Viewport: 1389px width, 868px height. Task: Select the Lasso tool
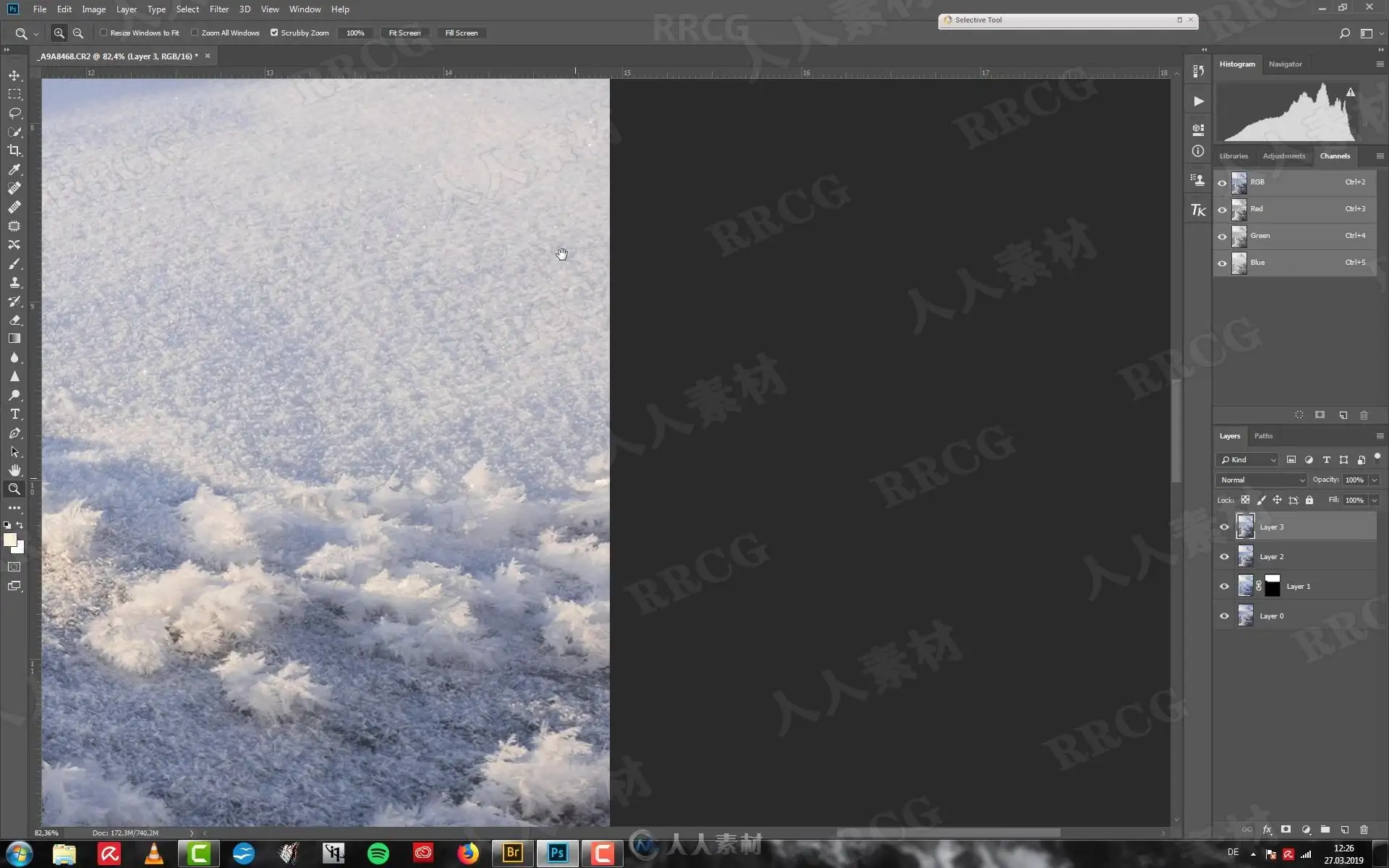coord(14,113)
